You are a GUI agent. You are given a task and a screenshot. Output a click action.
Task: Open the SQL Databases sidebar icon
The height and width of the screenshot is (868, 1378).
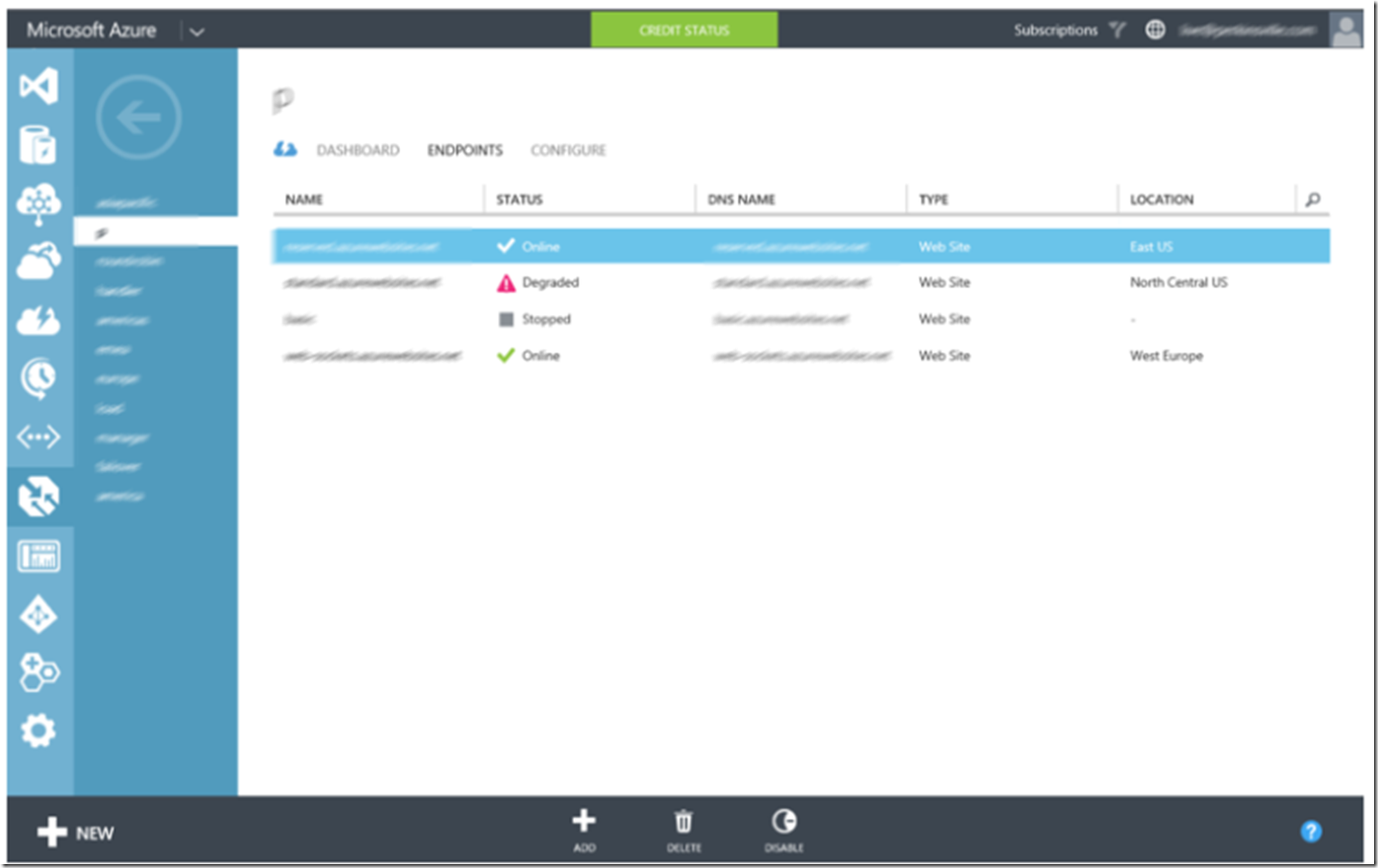[x=39, y=145]
